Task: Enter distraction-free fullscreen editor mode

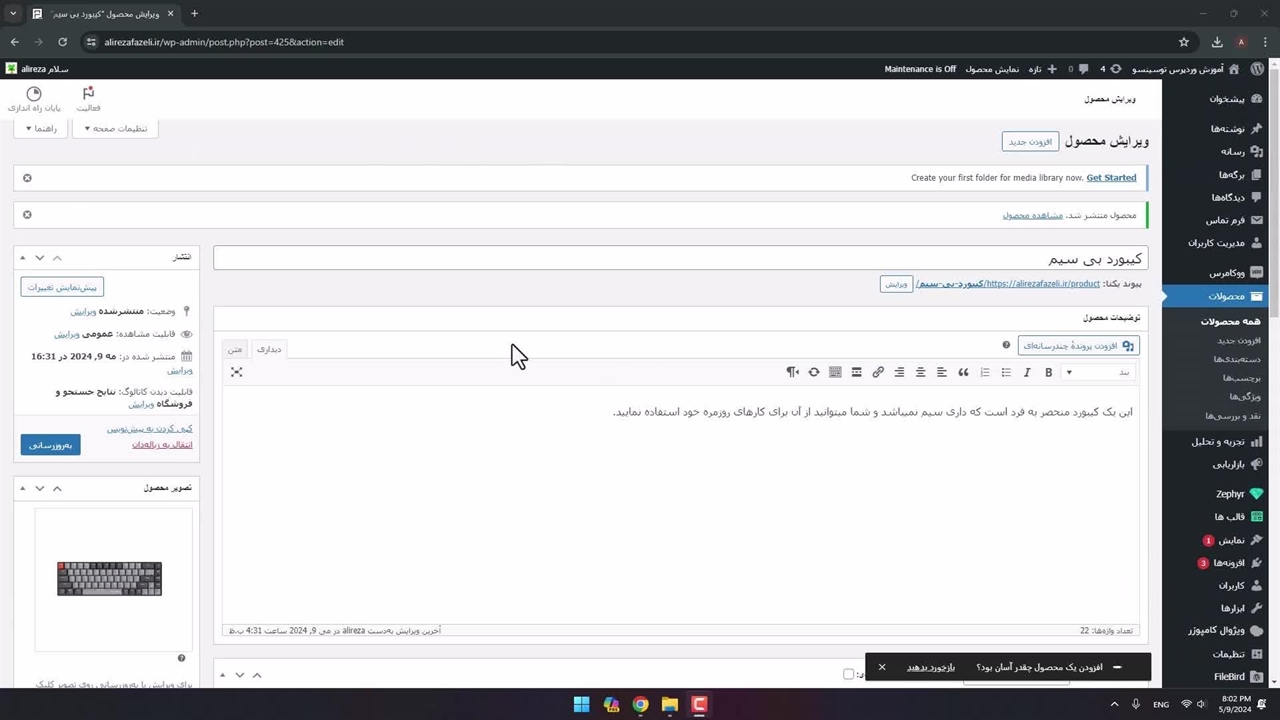Action: (x=236, y=372)
